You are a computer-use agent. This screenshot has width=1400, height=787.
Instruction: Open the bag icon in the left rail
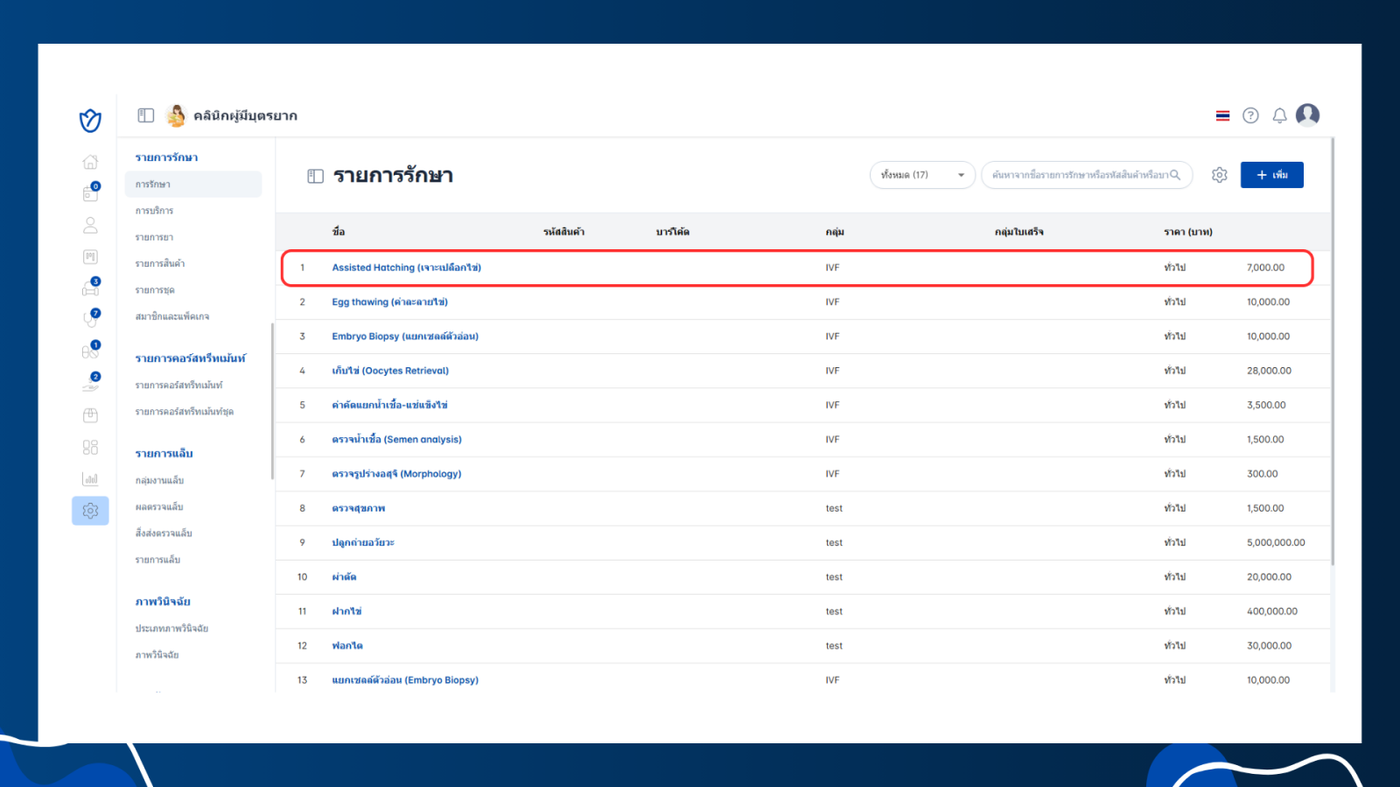90,415
